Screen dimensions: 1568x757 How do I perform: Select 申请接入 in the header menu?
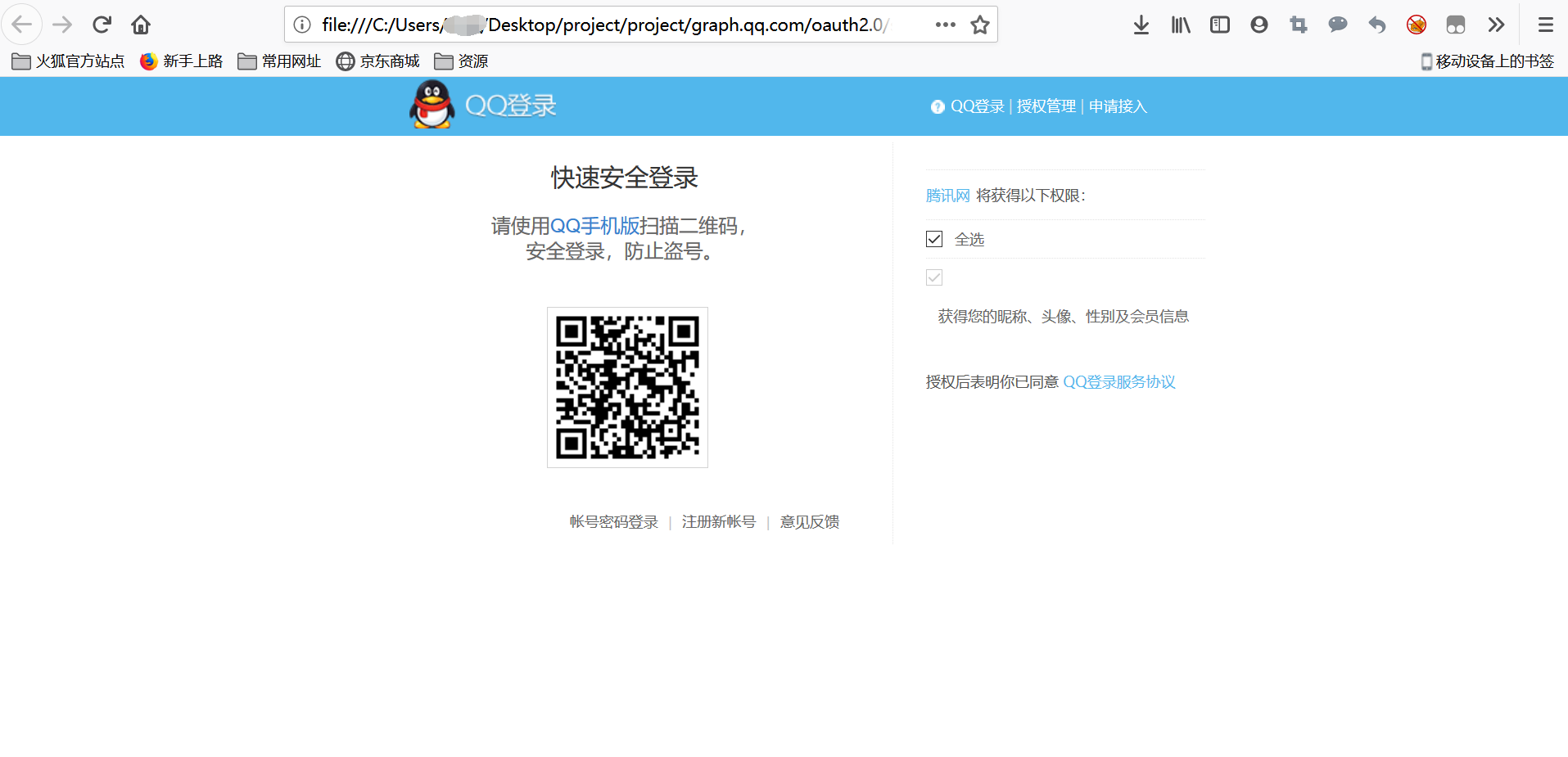[x=1118, y=106]
